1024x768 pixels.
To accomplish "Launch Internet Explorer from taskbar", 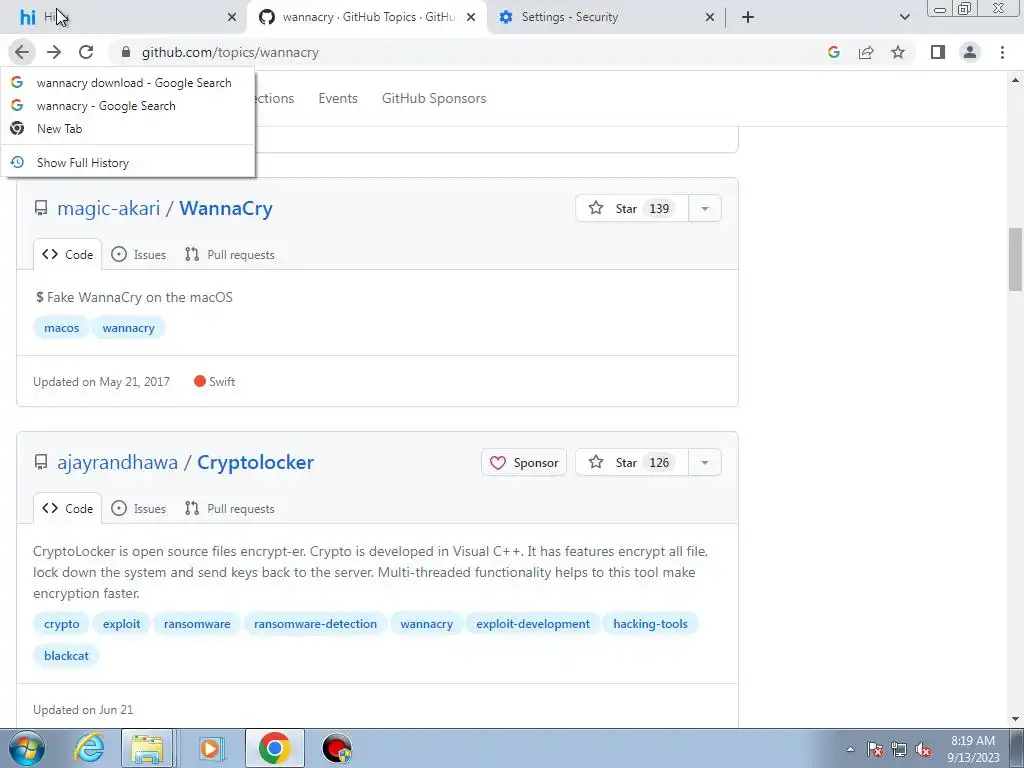I will coord(88,748).
